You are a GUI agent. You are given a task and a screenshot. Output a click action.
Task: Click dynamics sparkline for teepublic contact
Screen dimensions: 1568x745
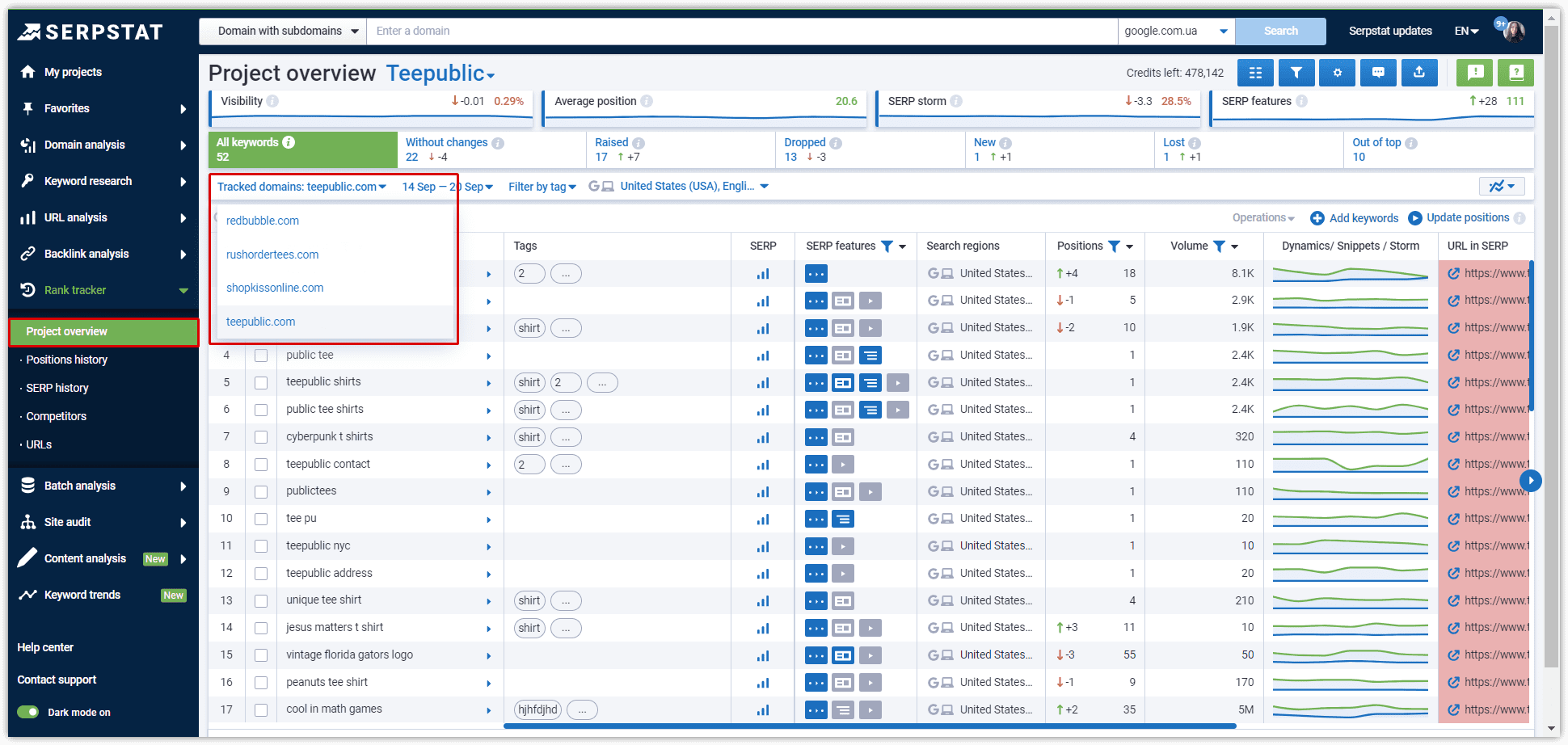[x=1351, y=465]
